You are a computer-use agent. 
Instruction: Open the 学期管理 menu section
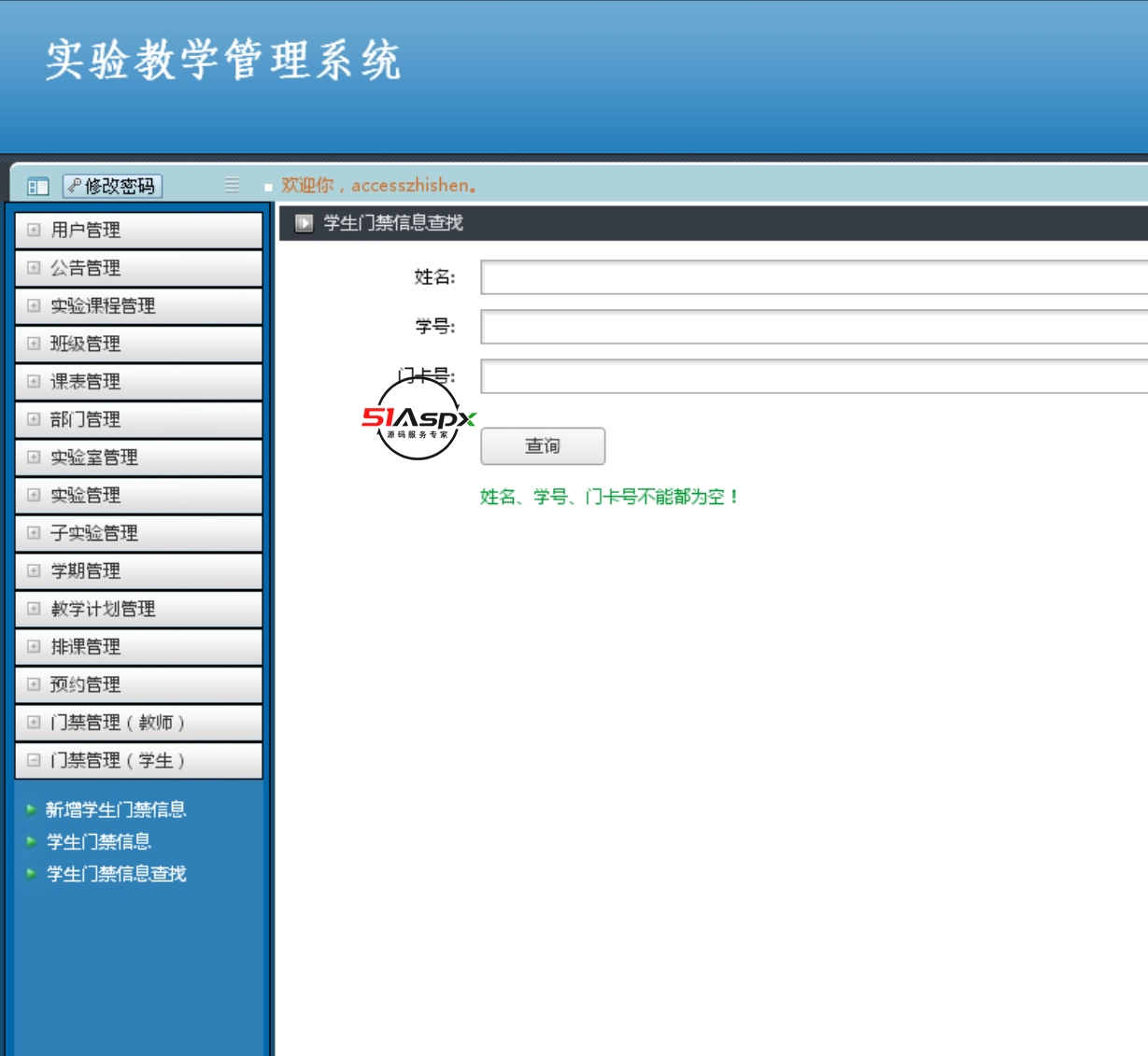tap(139, 571)
